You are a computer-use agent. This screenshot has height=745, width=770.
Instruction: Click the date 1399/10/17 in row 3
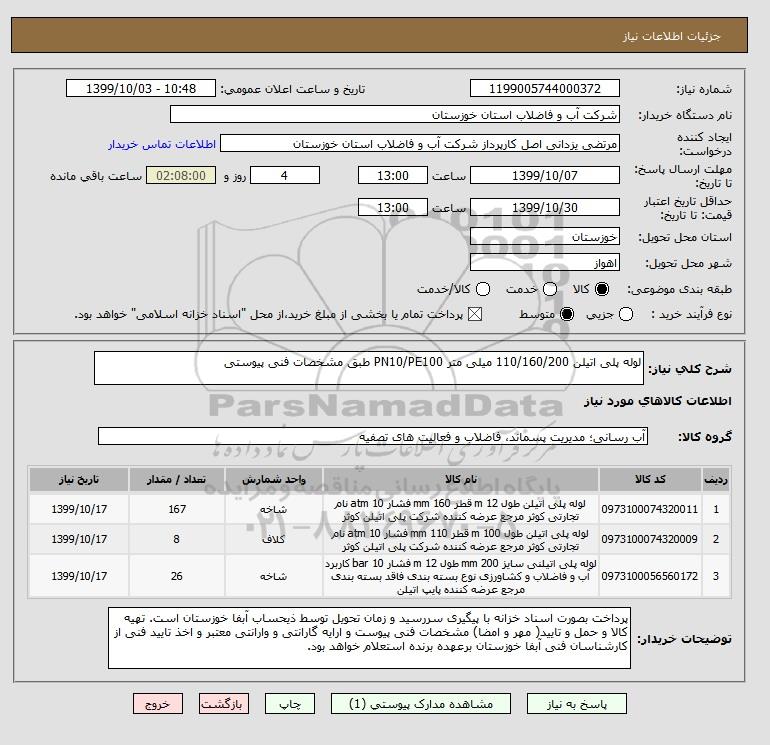[79, 576]
